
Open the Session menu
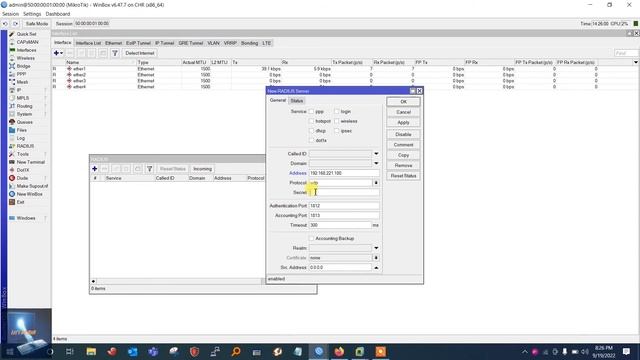(10, 14)
